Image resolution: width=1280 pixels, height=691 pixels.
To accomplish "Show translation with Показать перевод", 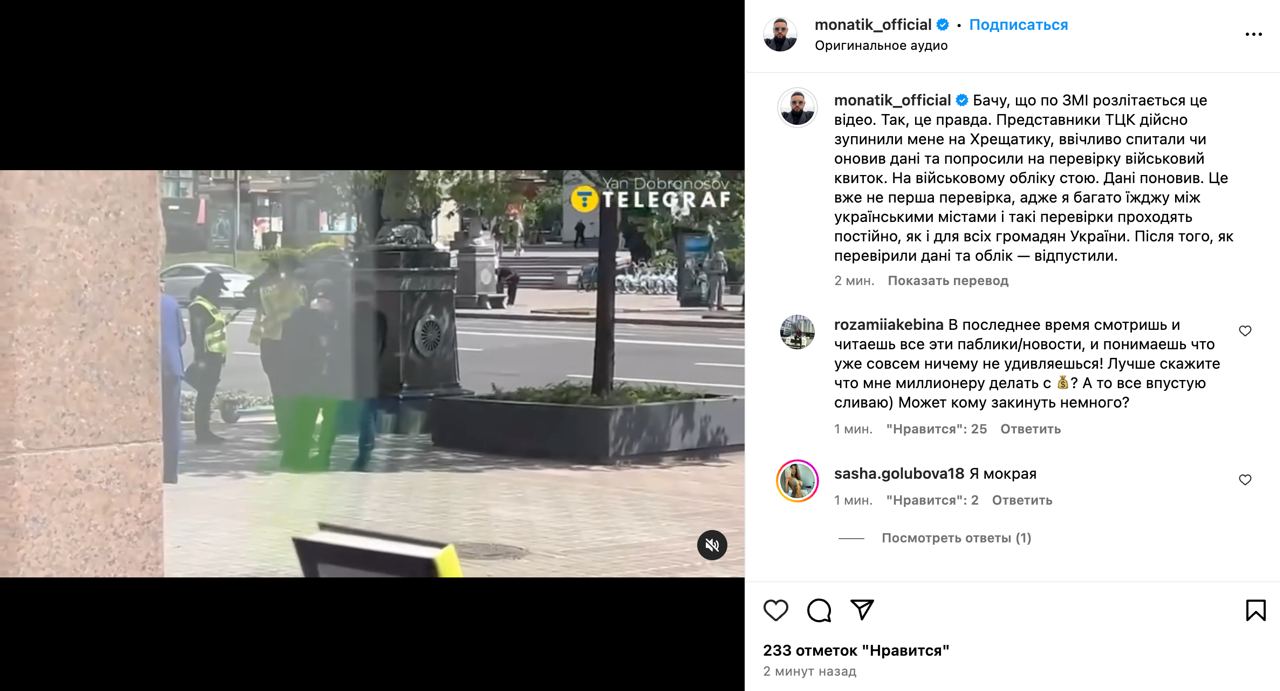I will (x=948, y=281).
